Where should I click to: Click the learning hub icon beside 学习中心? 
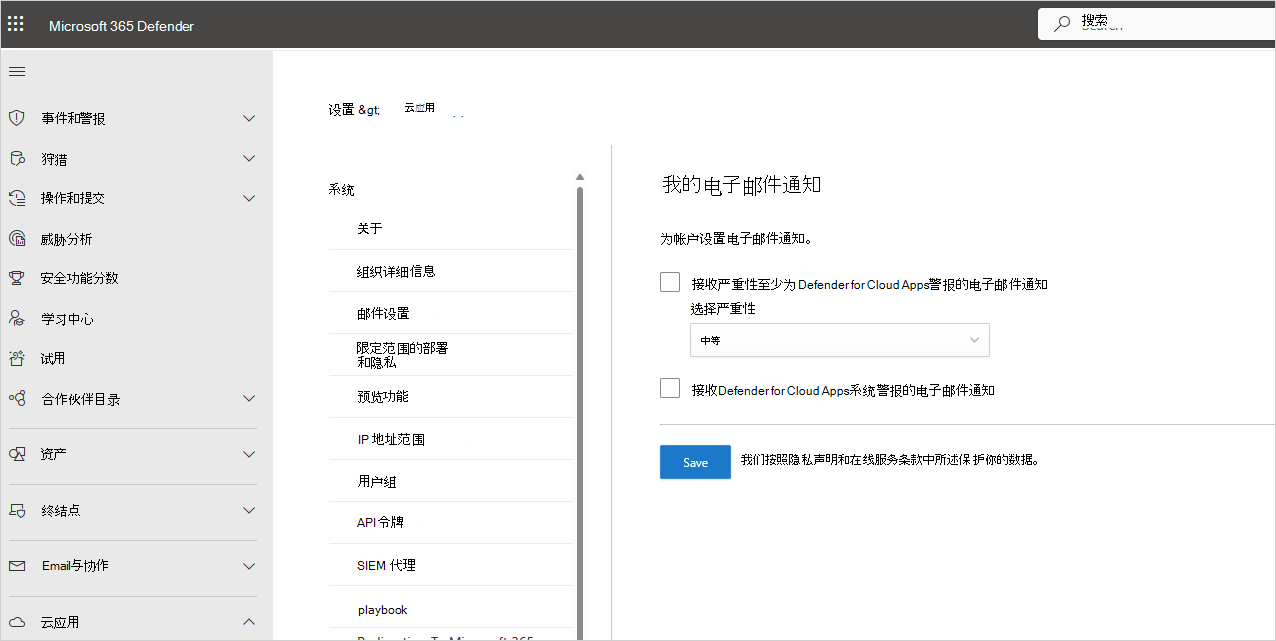(x=16, y=319)
